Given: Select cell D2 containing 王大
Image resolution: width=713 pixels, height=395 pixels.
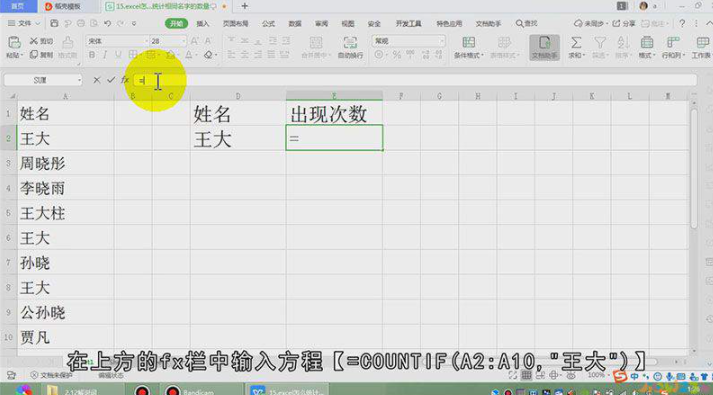Looking at the screenshot, I should [238, 139].
